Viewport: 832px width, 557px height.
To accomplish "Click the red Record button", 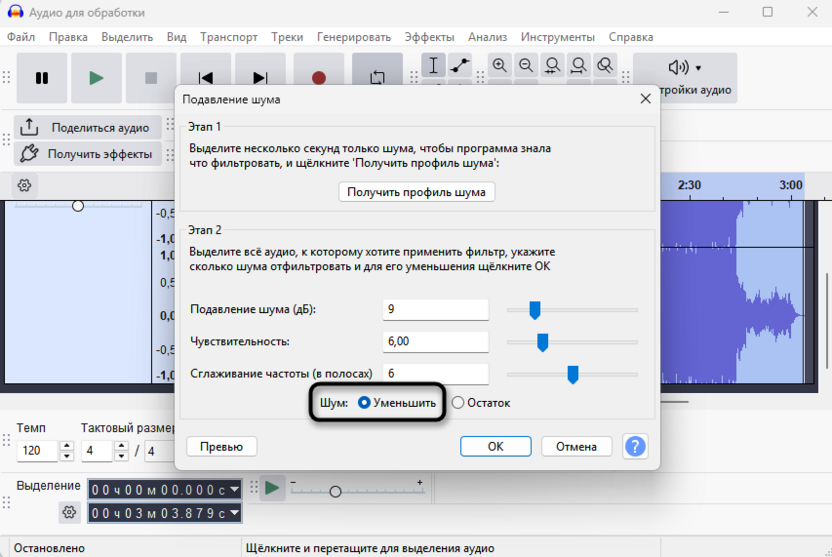I will point(319,78).
